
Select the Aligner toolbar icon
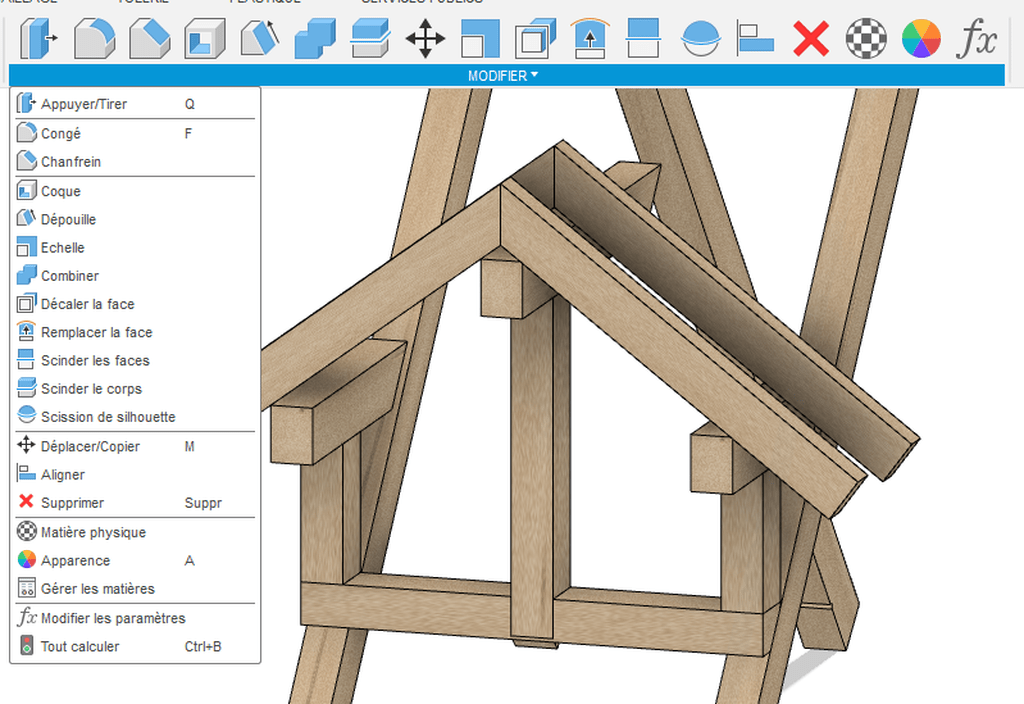(756, 39)
